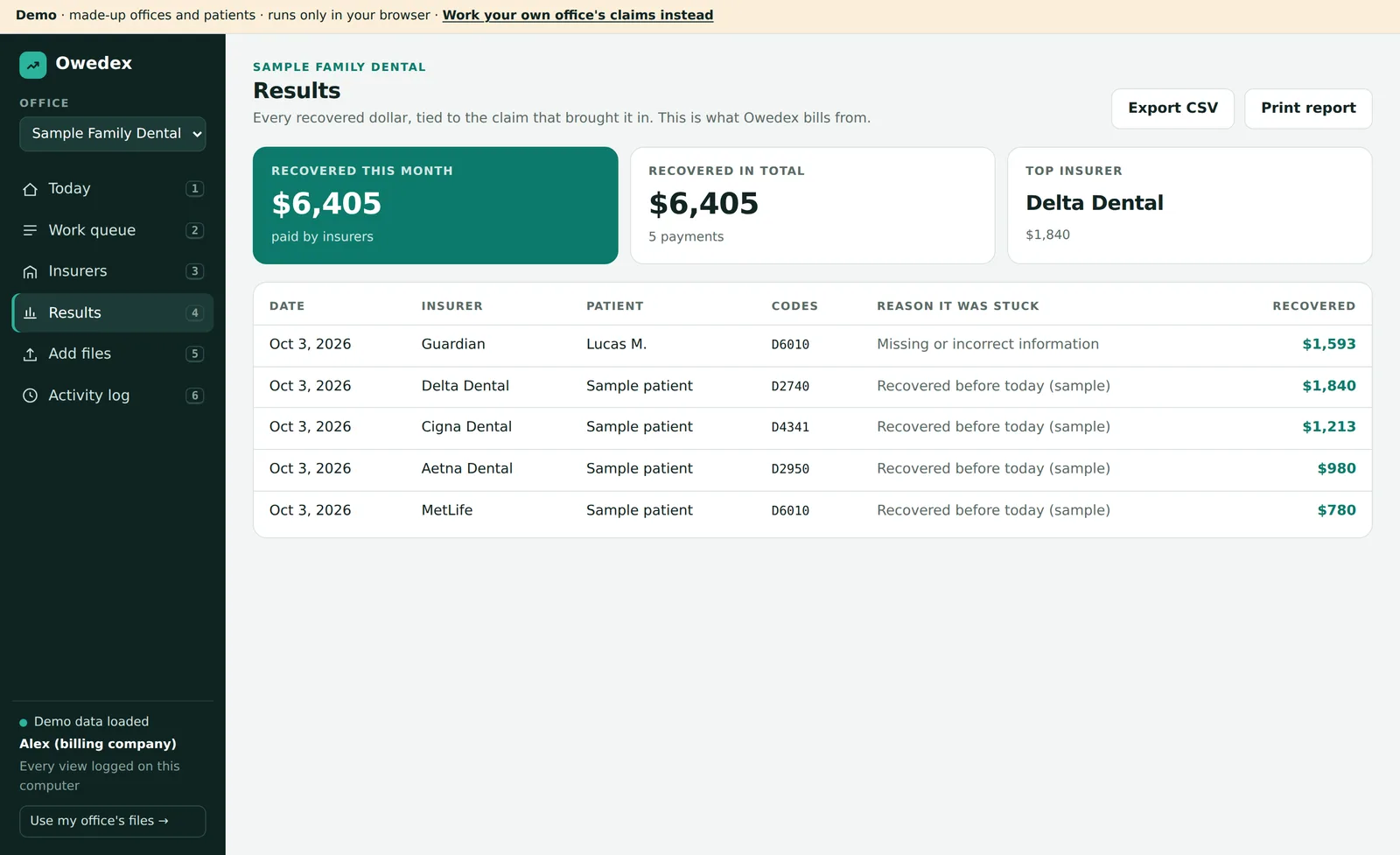Click the Owedex logo icon
1400x855 pixels.
[x=33, y=65]
